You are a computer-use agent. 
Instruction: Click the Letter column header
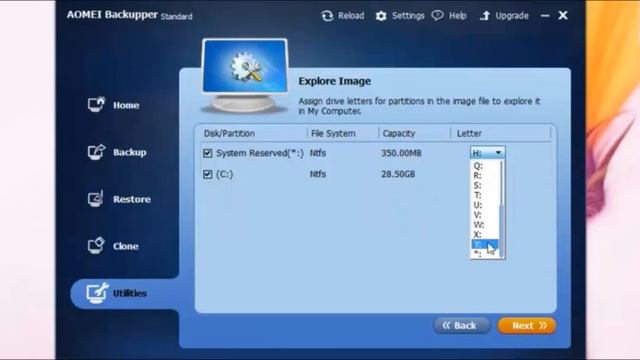469,133
